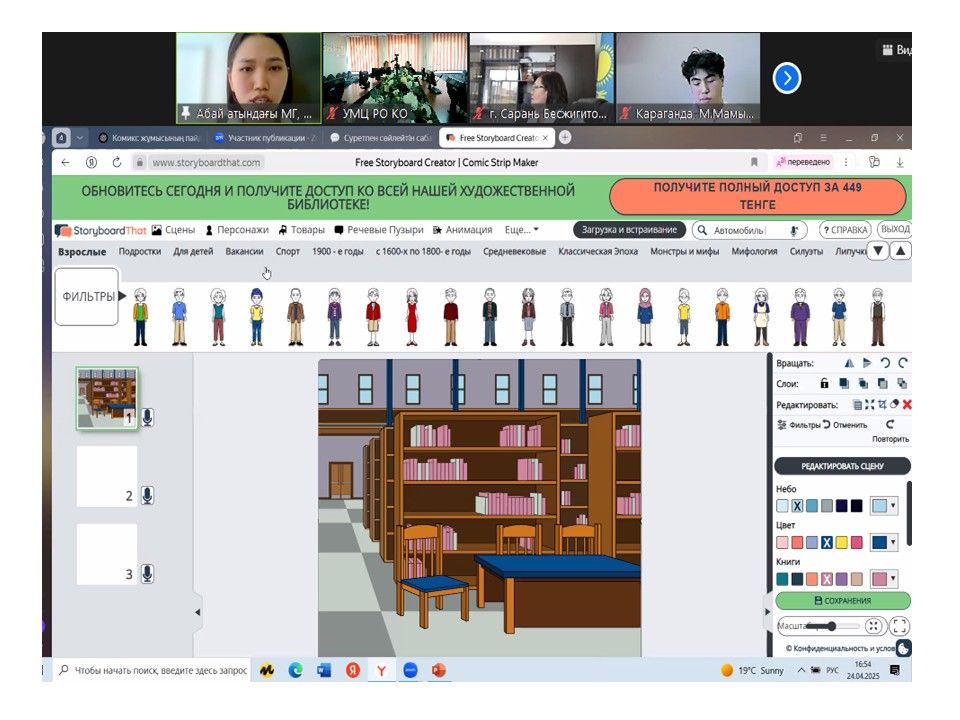Click the green СОХРАНЕНИЯ save button

(x=842, y=601)
